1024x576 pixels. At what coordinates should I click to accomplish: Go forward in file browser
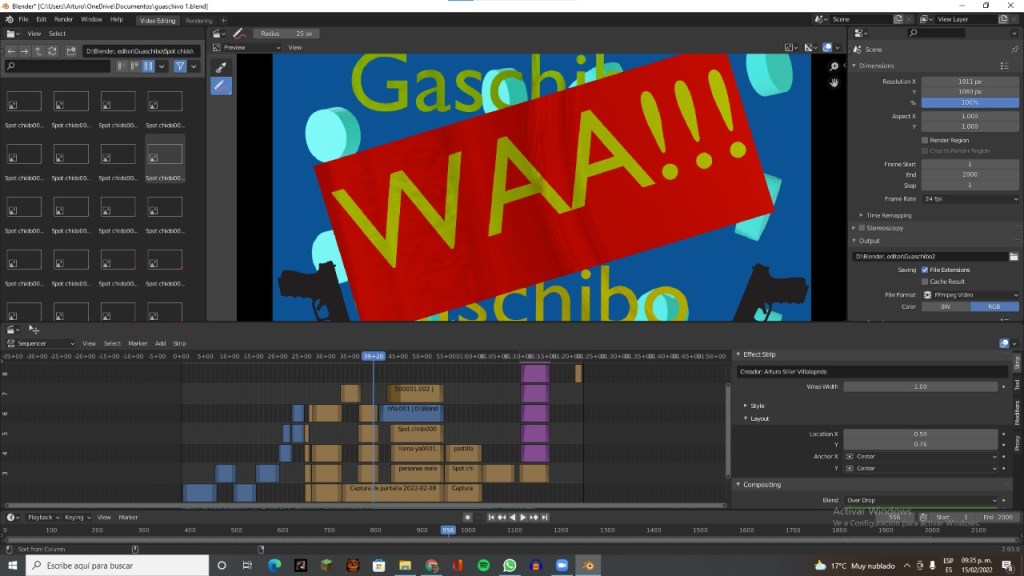[x=24, y=51]
